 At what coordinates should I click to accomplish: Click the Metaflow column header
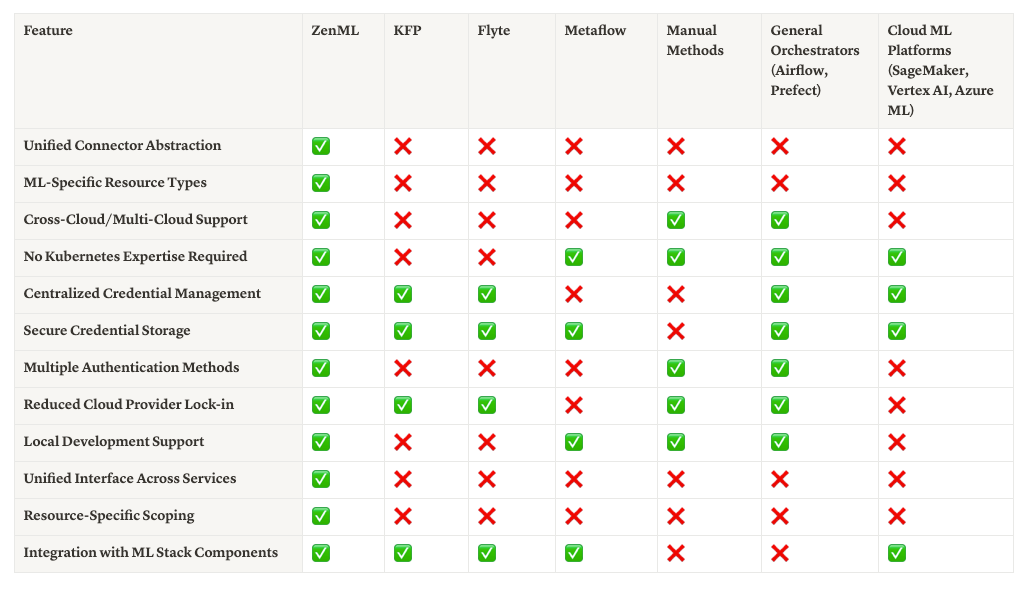pyautogui.click(x=595, y=31)
